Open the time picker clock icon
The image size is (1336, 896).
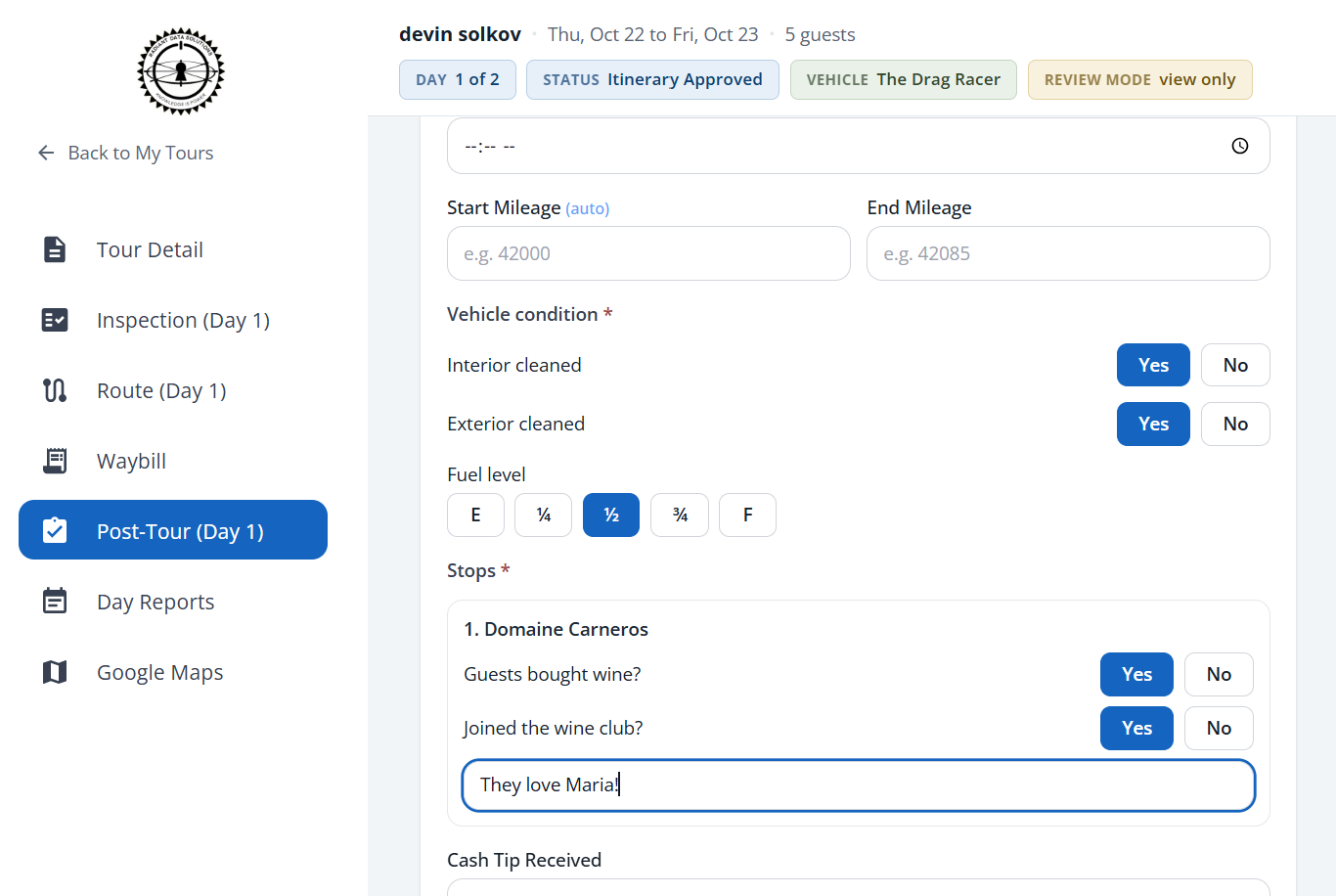[x=1239, y=146]
